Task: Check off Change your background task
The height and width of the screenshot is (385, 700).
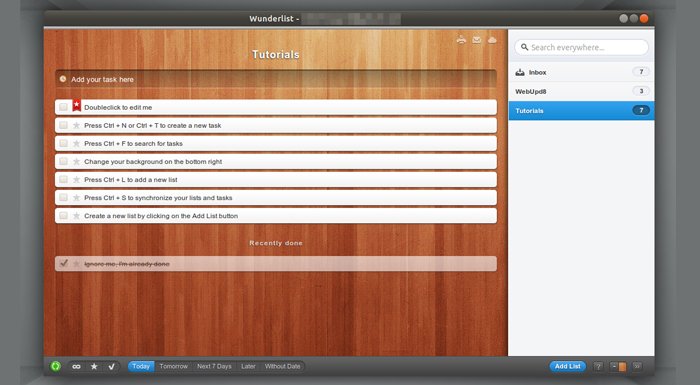Action: pos(63,161)
